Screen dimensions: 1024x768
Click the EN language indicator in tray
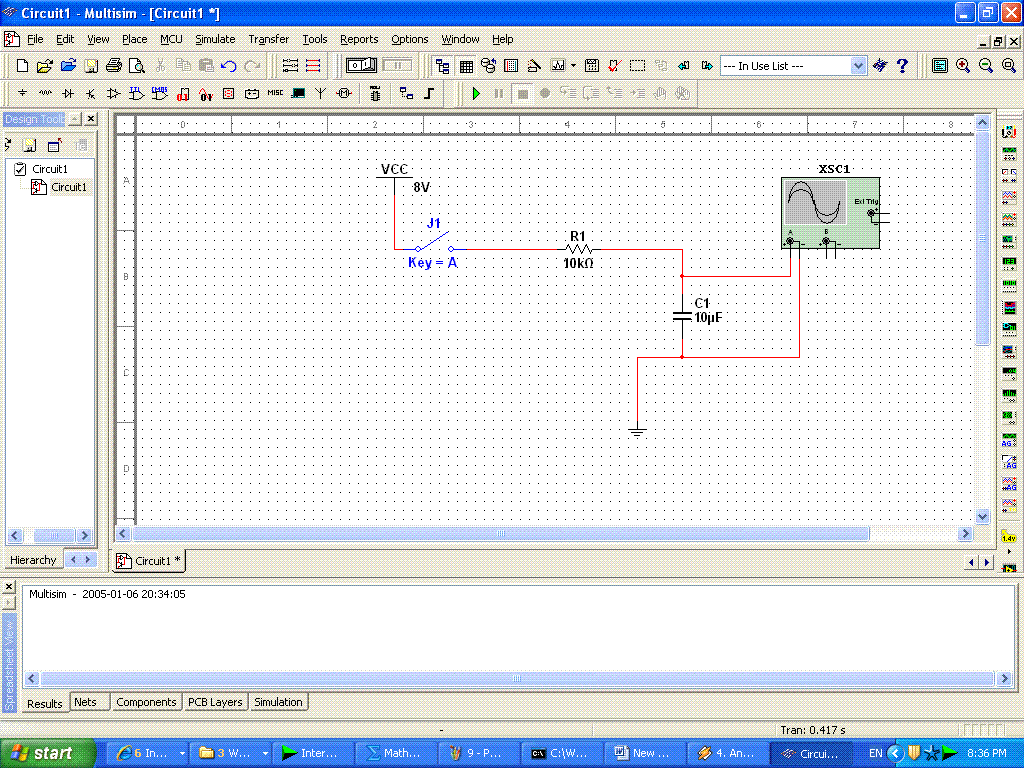pos(875,753)
